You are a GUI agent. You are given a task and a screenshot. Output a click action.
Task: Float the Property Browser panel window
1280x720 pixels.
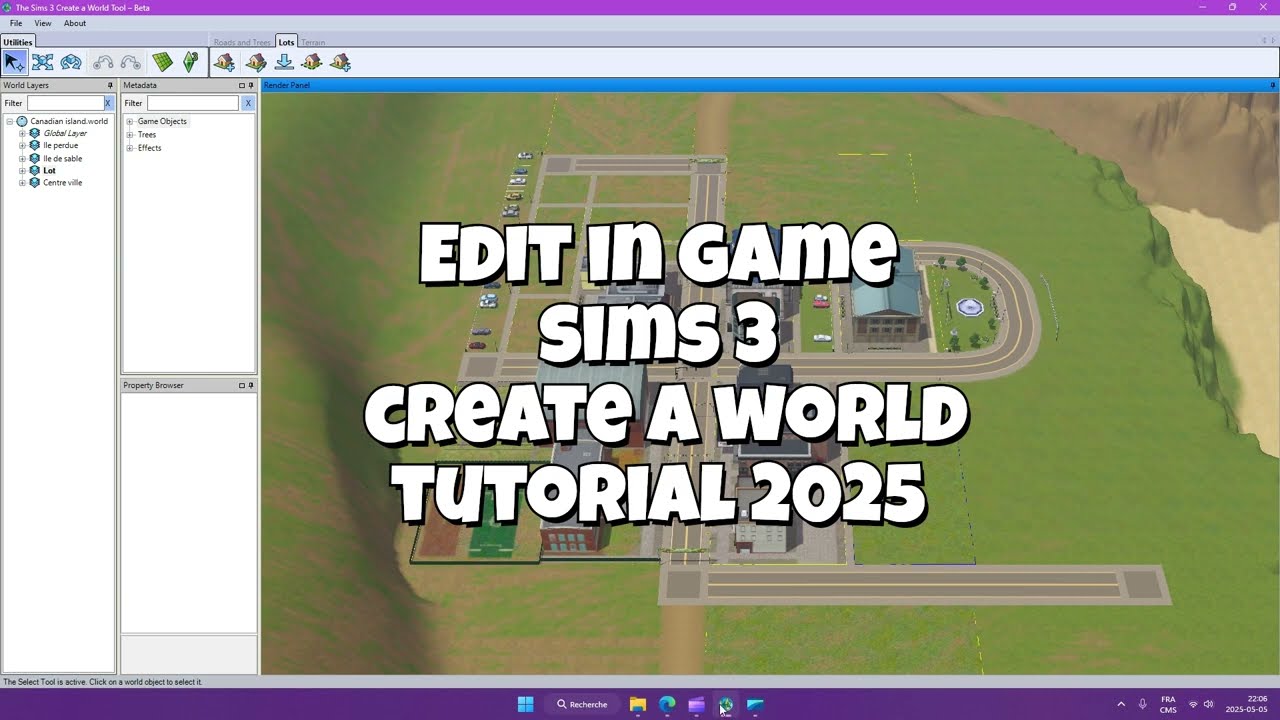[x=241, y=385]
